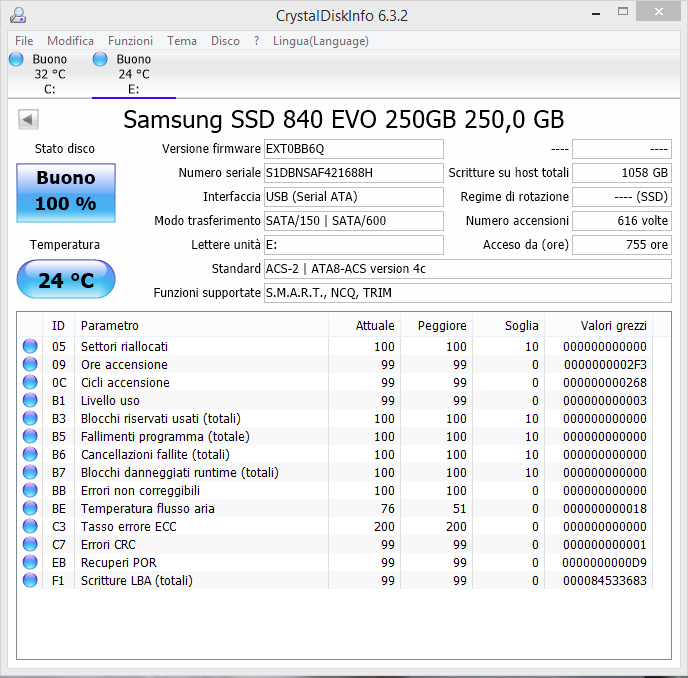Click the blue status orb for drive E:
Viewport: 688px width, 678px height.
(x=100, y=59)
